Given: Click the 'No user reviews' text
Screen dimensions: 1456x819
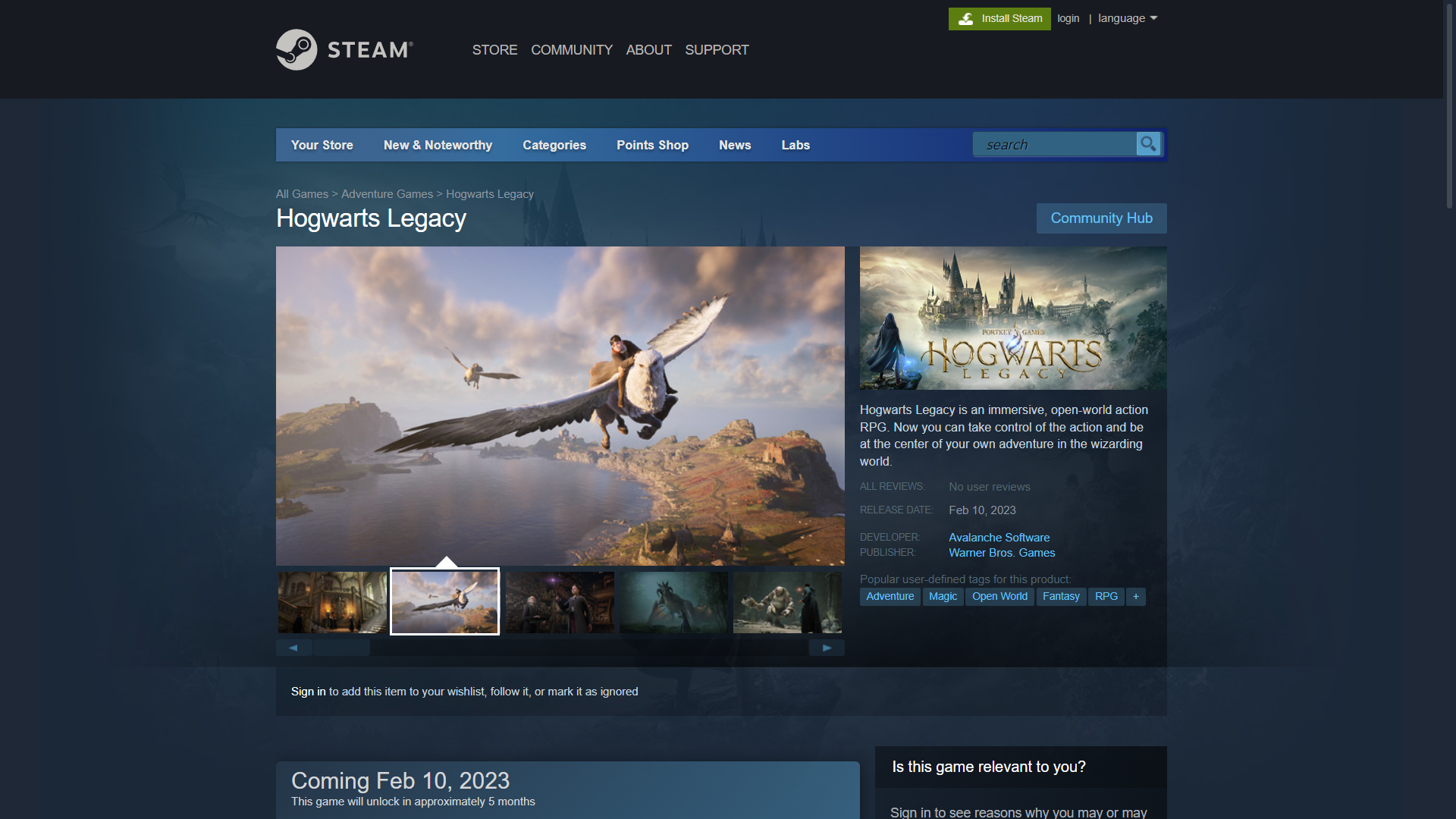Looking at the screenshot, I should (x=989, y=487).
